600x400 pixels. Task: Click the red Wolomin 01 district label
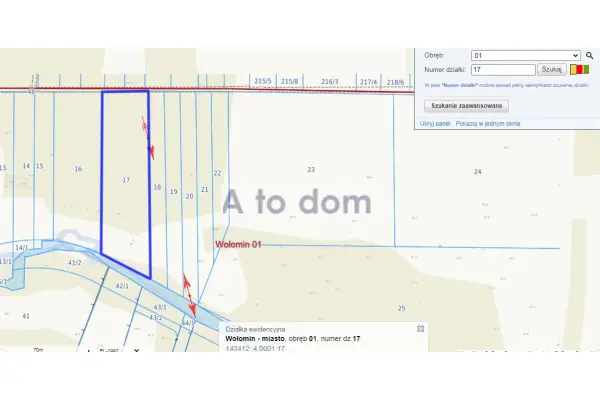238,244
